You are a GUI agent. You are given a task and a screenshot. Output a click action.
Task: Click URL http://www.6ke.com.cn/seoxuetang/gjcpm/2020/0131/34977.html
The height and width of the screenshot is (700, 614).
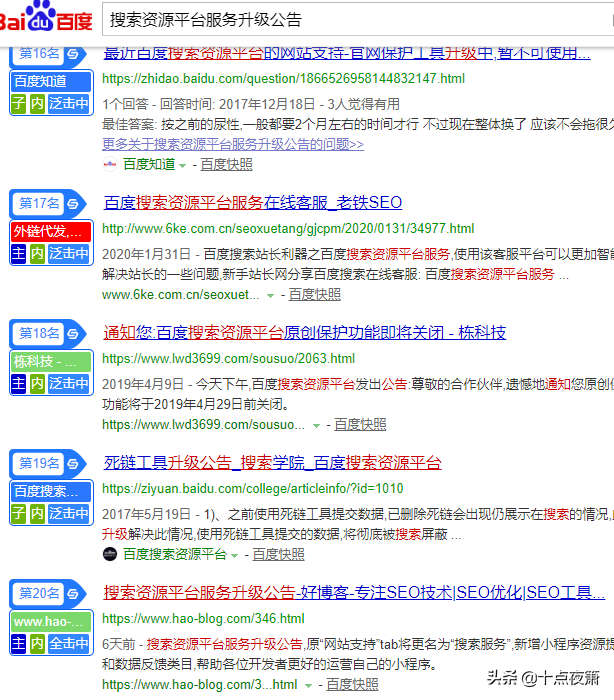pyautogui.click(x=288, y=229)
